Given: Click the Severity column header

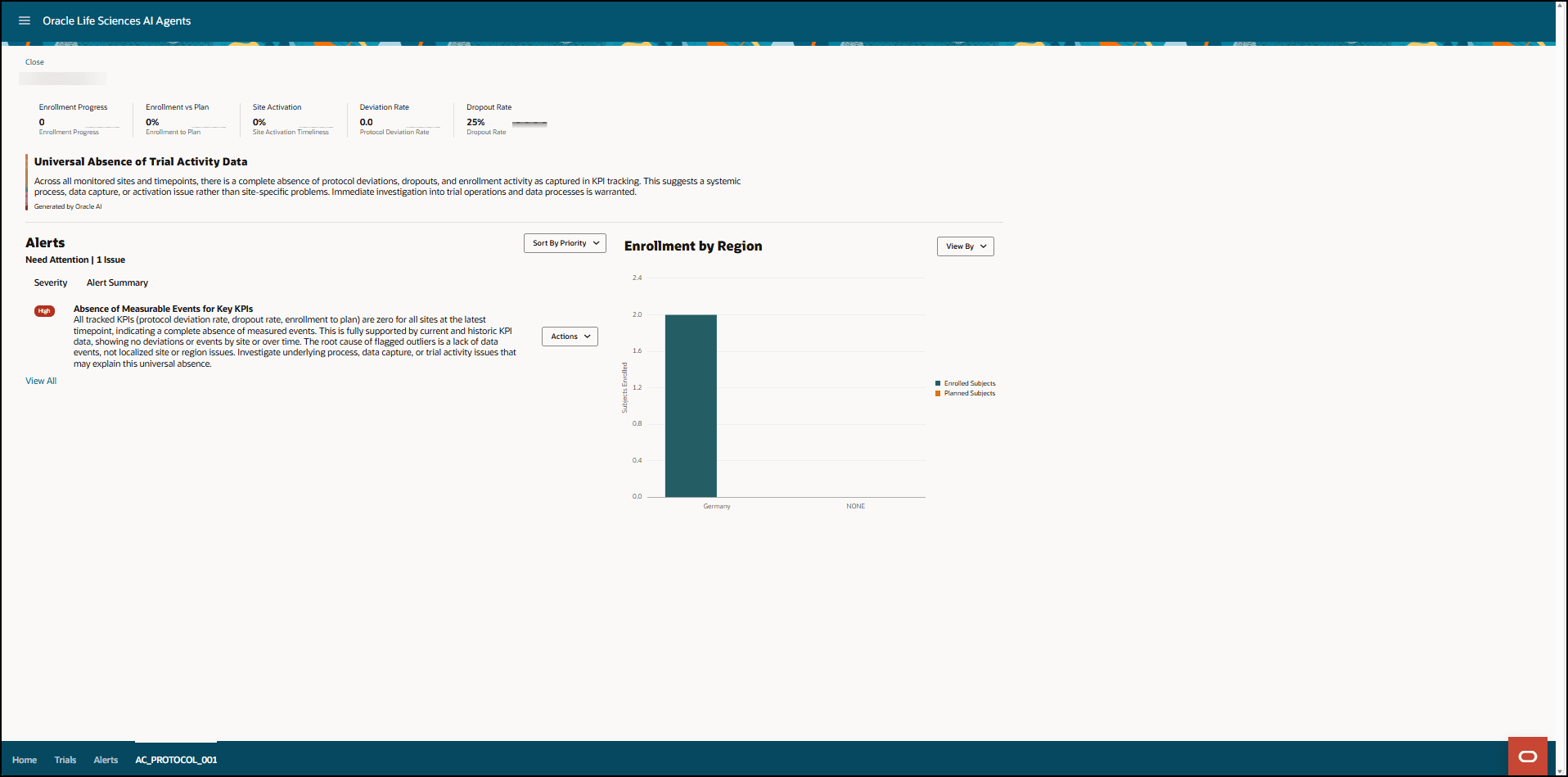Looking at the screenshot, I should coord(51,282).
